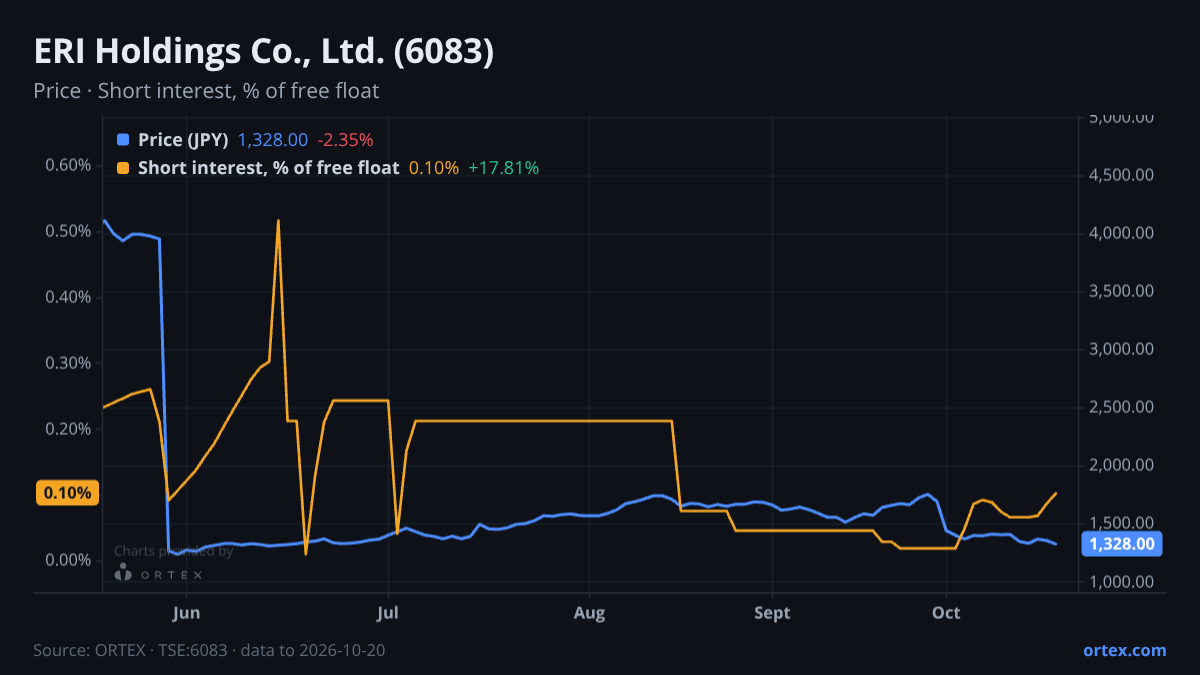Click the short interest peak in mid-June
Screen dimensions: 1200x675
tap(278, 221)
